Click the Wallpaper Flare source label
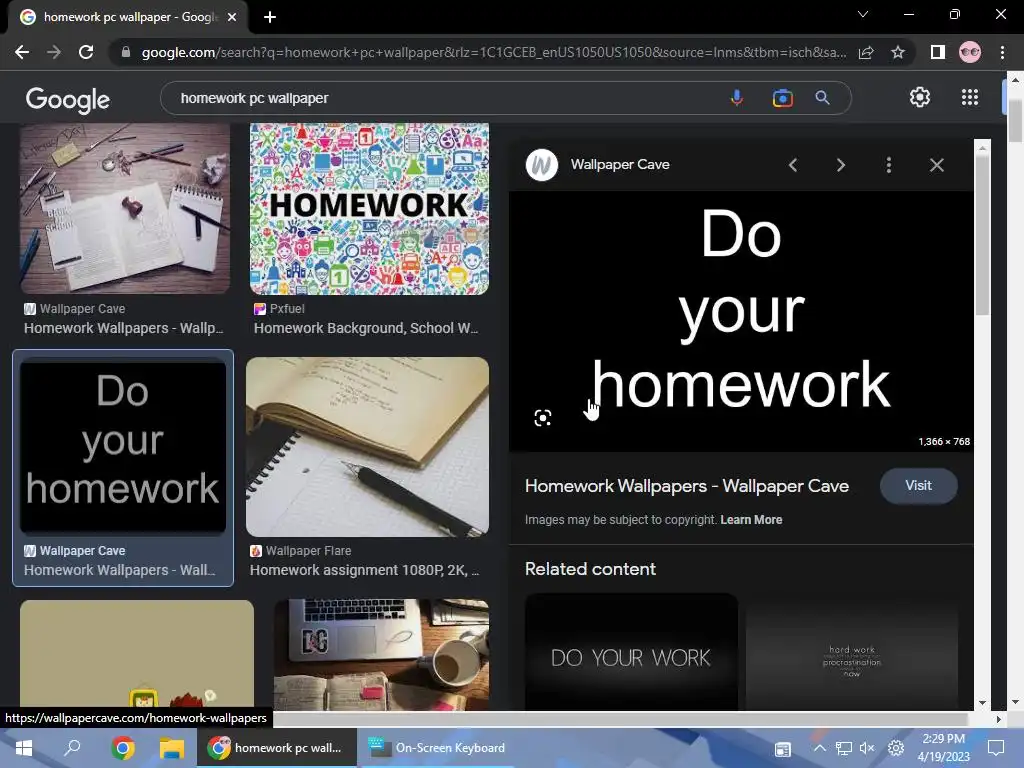The height and width of the screenshot is (768, 1024). 308,551
